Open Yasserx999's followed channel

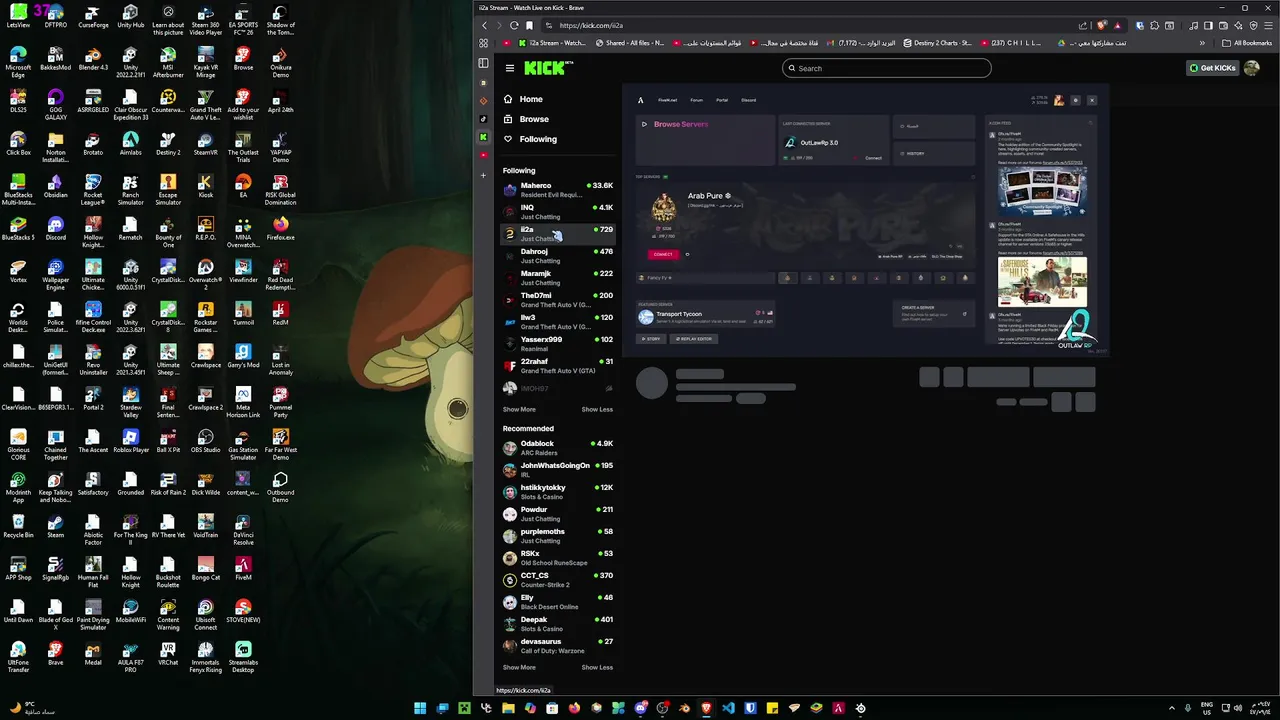point(558,344)
